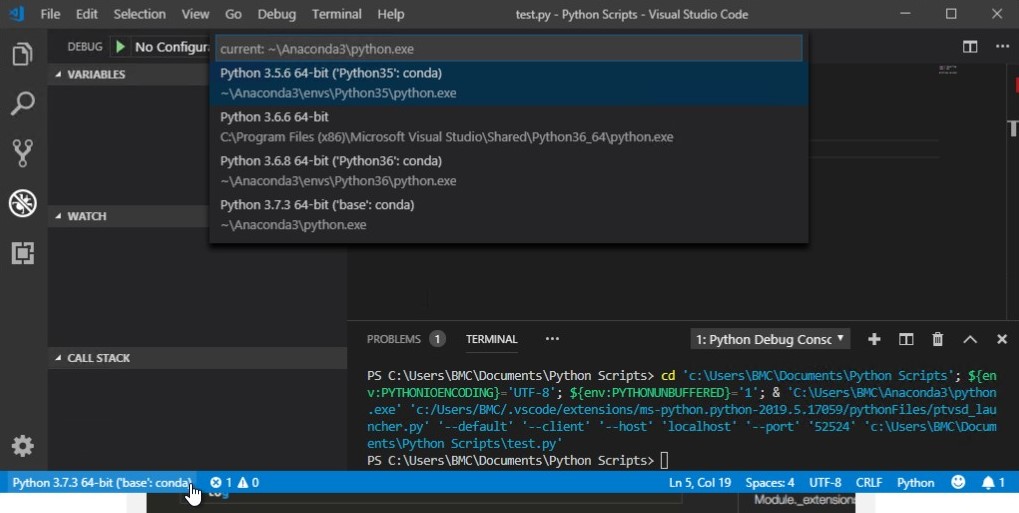Open the Source Control view

coord(23,153)
